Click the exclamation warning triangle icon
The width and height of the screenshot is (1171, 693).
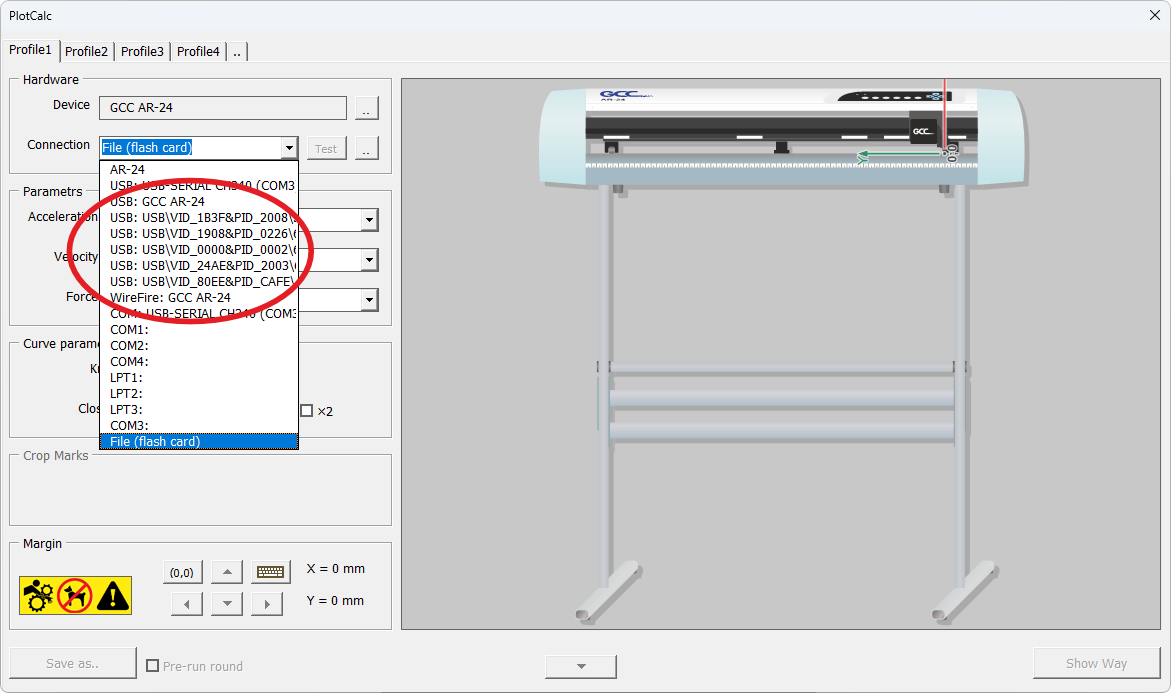click(x=113, y=596)
